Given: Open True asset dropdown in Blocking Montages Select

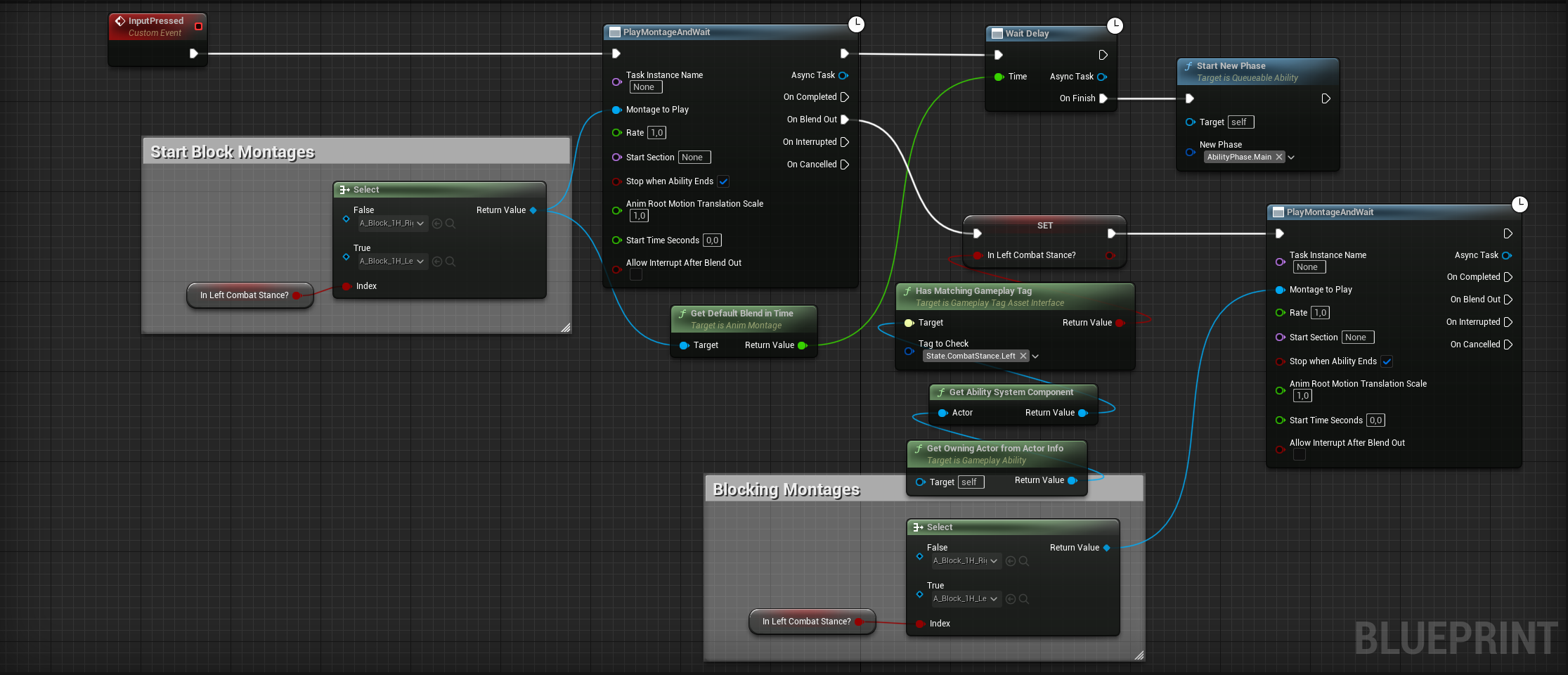Looking at the screenshot, I should click(966, 599).
